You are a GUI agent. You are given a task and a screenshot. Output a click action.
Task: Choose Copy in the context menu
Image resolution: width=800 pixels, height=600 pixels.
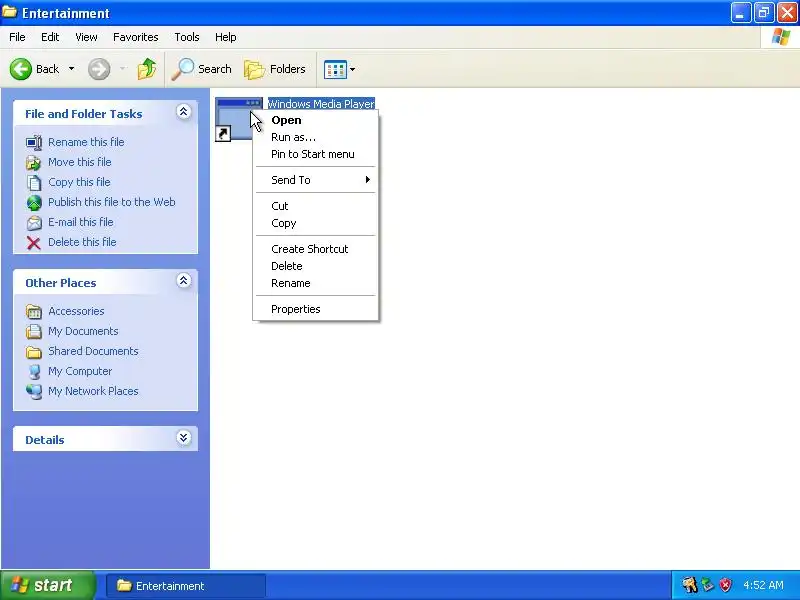[x=316, y=223]
